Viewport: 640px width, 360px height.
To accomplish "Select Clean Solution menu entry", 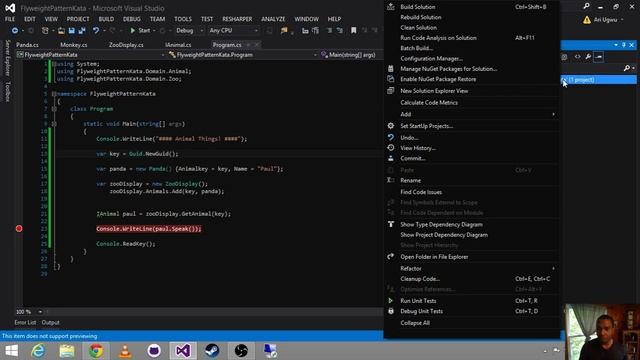I will coord(472,27).
